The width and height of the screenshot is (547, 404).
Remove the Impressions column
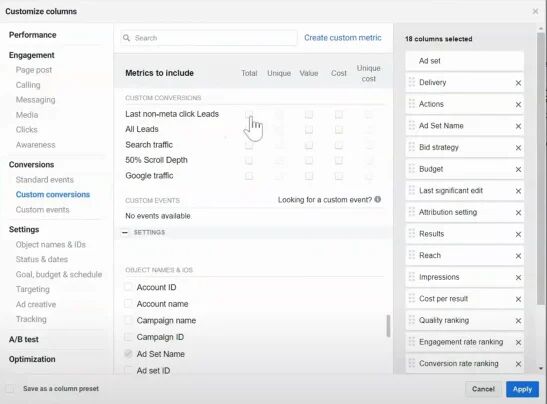point(518,278)
